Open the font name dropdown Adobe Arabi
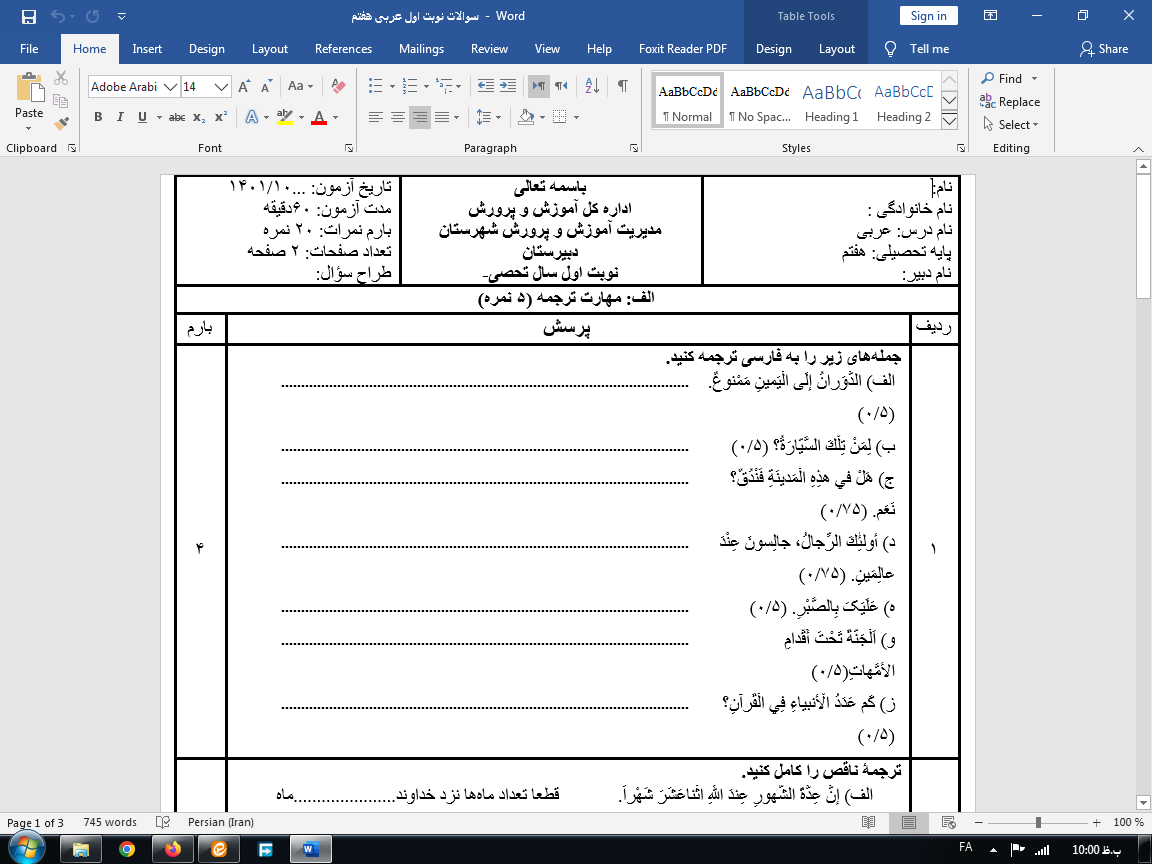The width and height of the screenshot is (1152, 864). point(170,87)
